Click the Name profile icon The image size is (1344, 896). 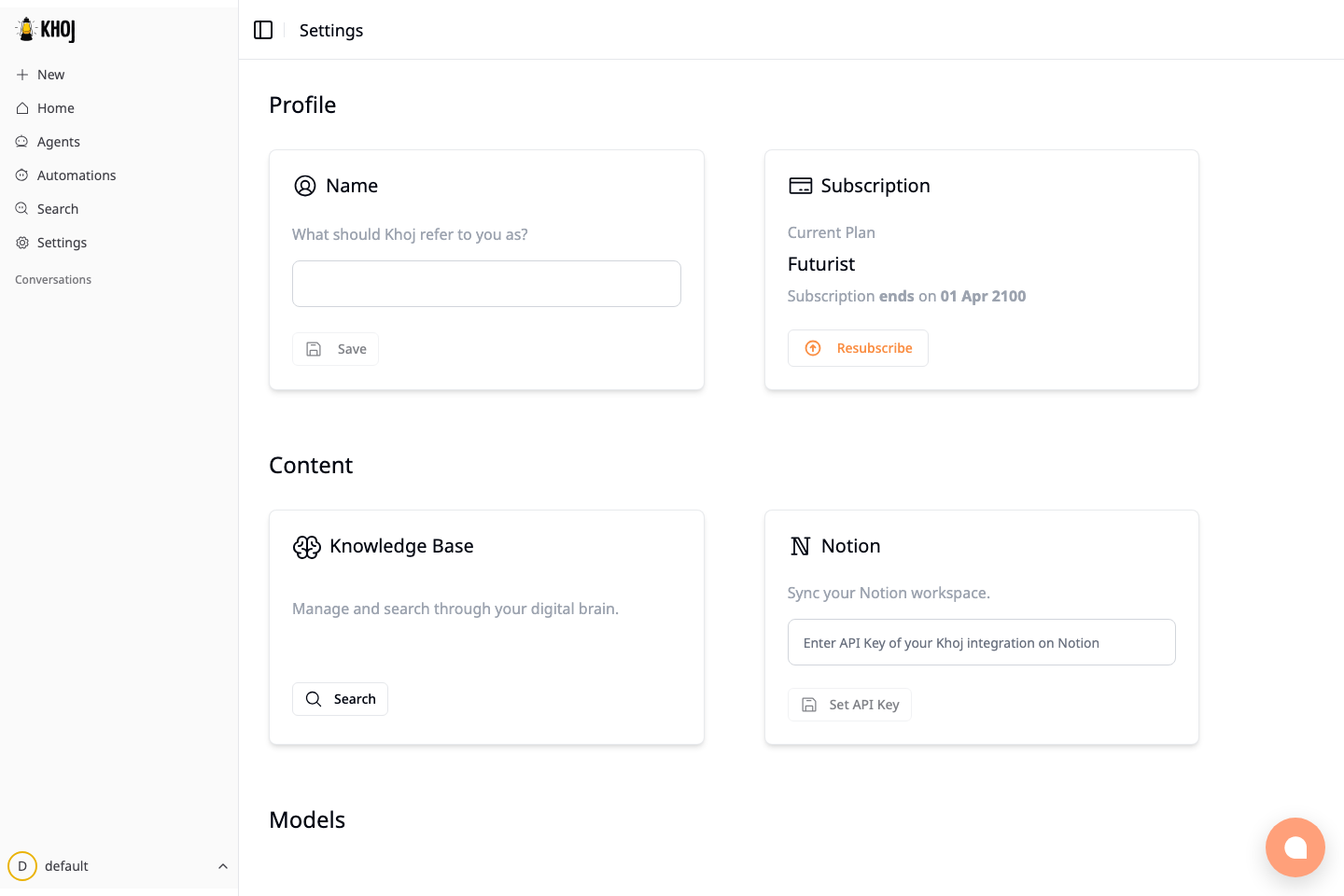[305, 186]
